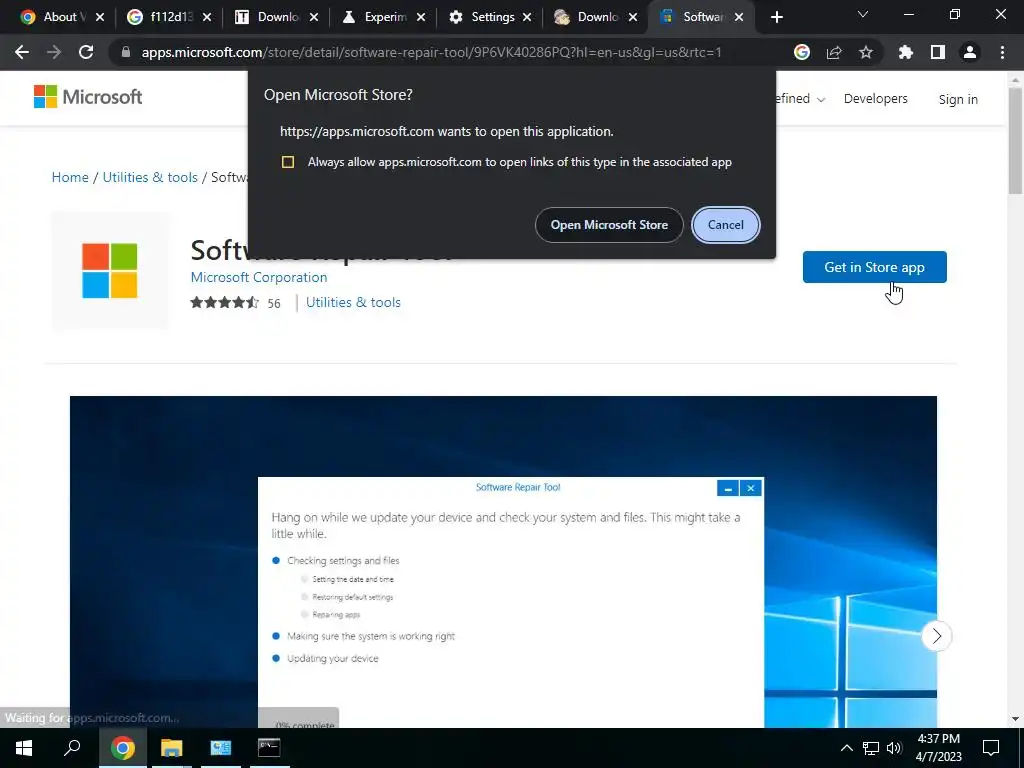Click Software Repair Tool app logo

[x=110, y=270]
